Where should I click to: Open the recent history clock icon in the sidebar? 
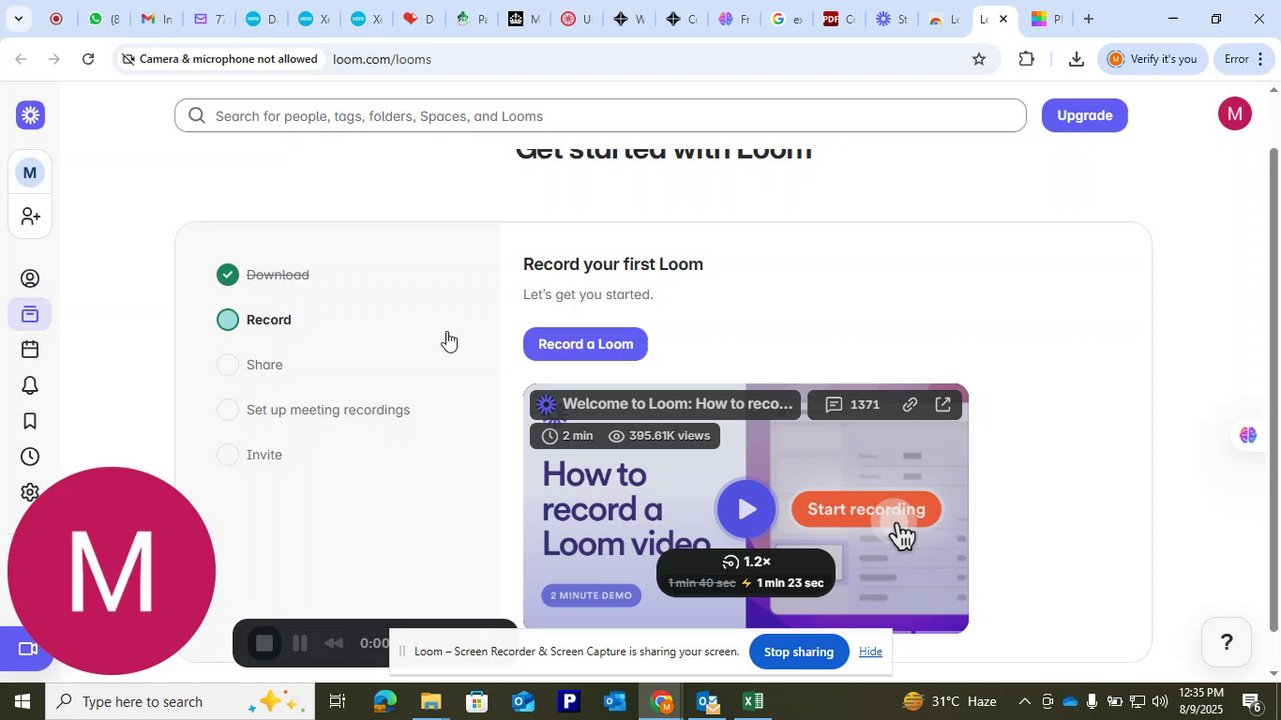pos(30,457)
